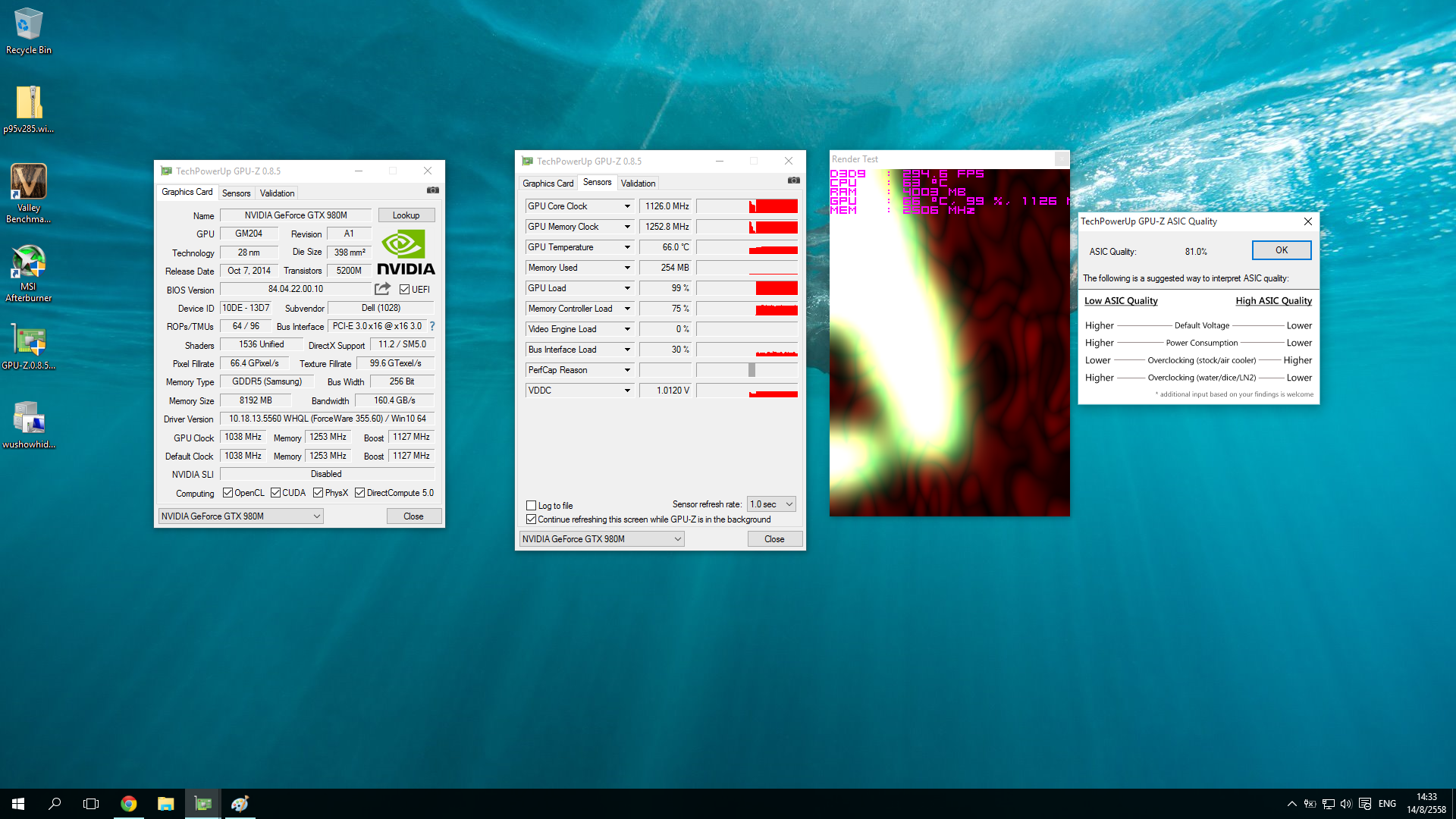Open the ENG language indicator
The image size is (1456, 819).
[1387, 804]
